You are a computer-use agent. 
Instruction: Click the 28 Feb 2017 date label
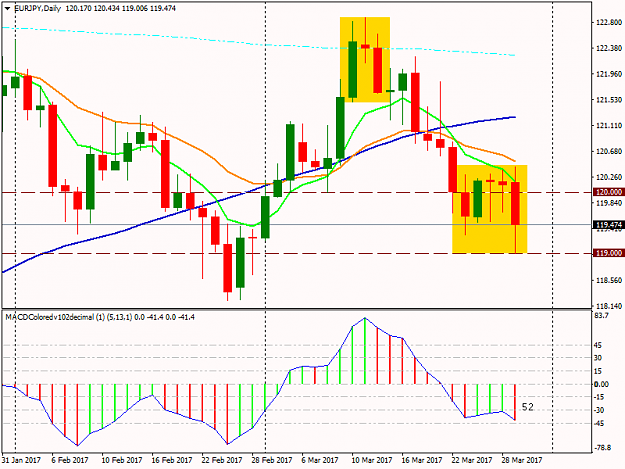point(272,460)
